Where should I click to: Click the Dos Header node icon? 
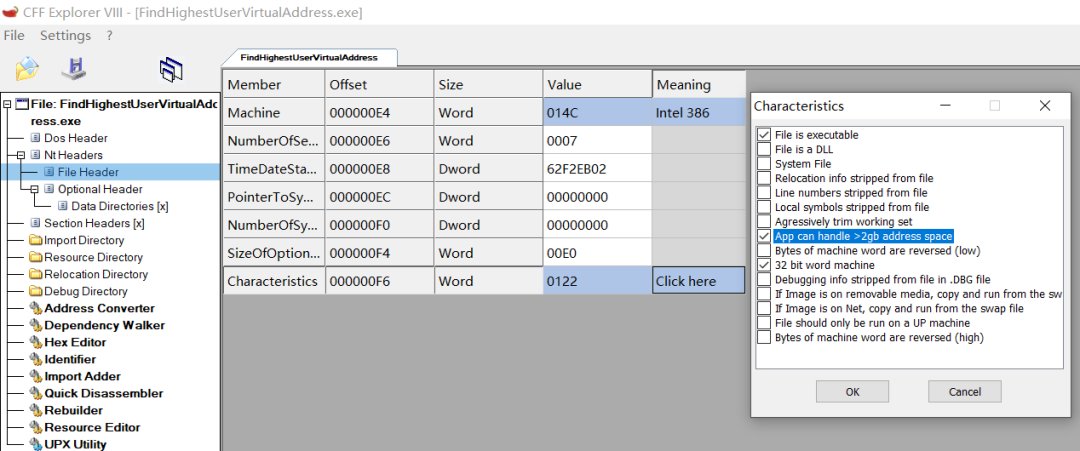pos(36,138)
